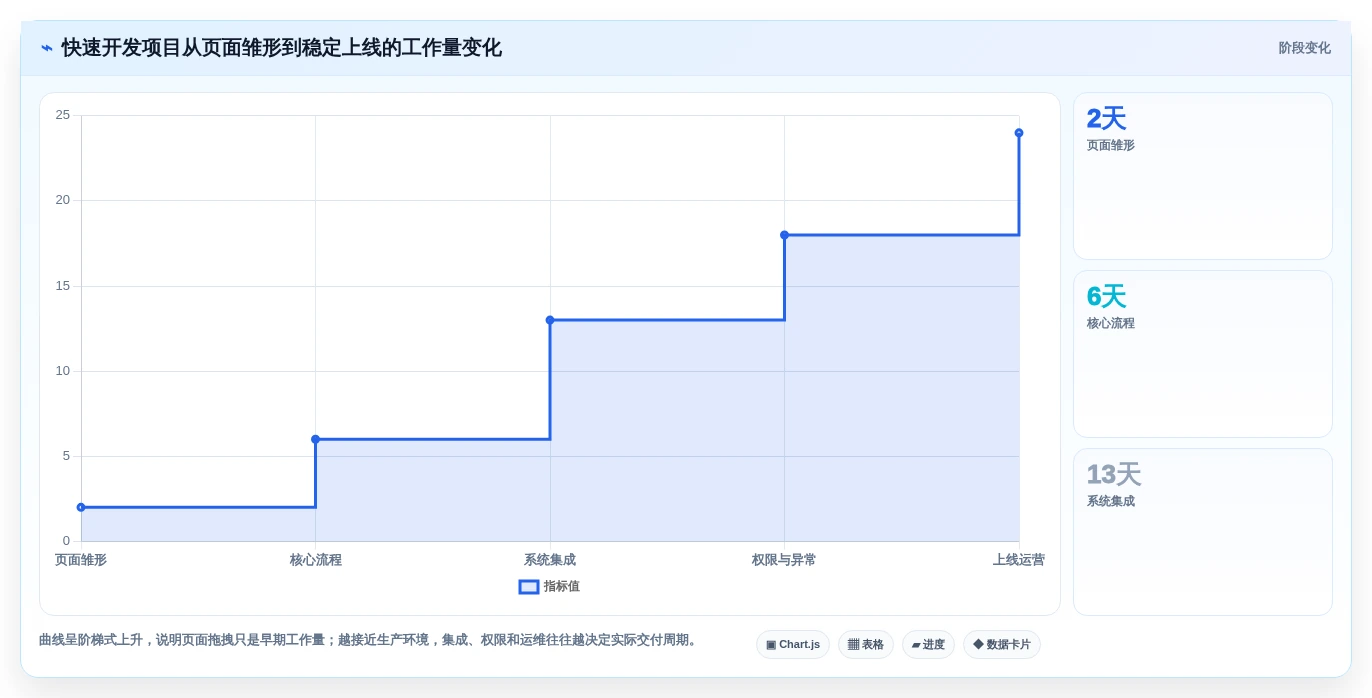Click the lightning icon beside the title
The image size is (1372, 698).
click(47, 48)
